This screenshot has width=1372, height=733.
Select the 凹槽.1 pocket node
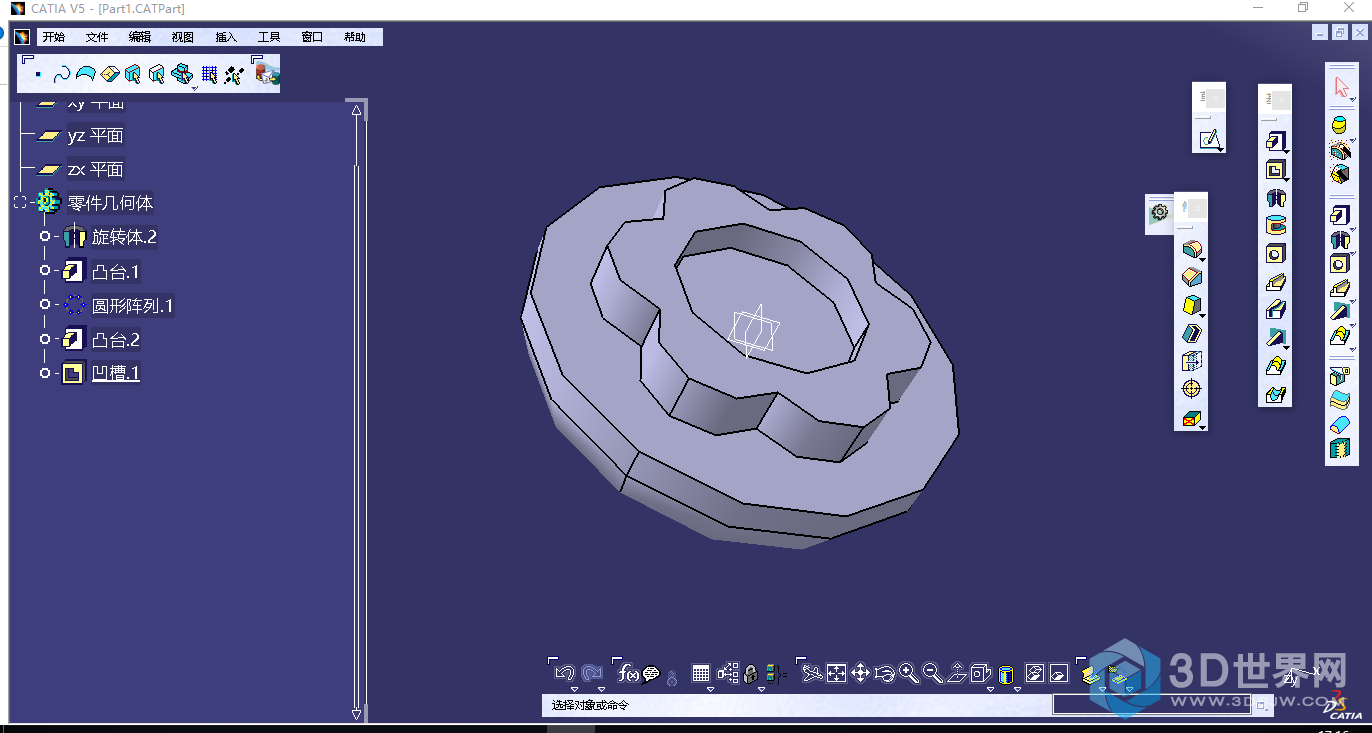116,373
